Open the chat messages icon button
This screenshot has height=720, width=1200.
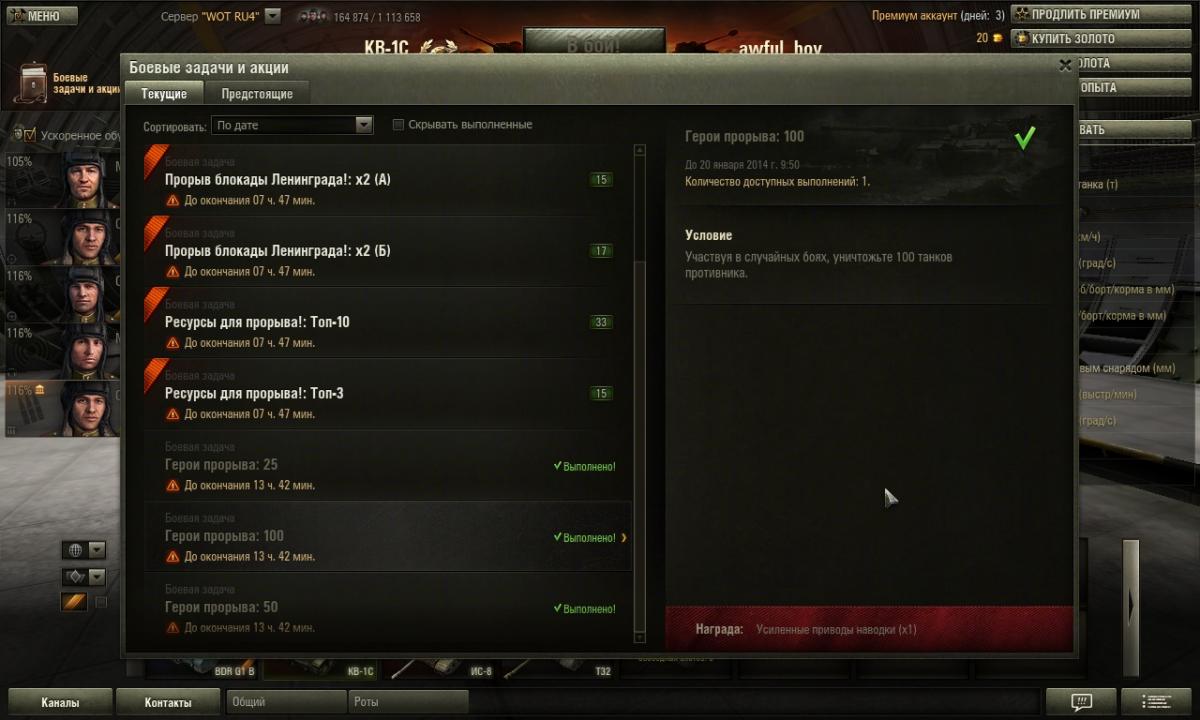[x=1081, y=701]
